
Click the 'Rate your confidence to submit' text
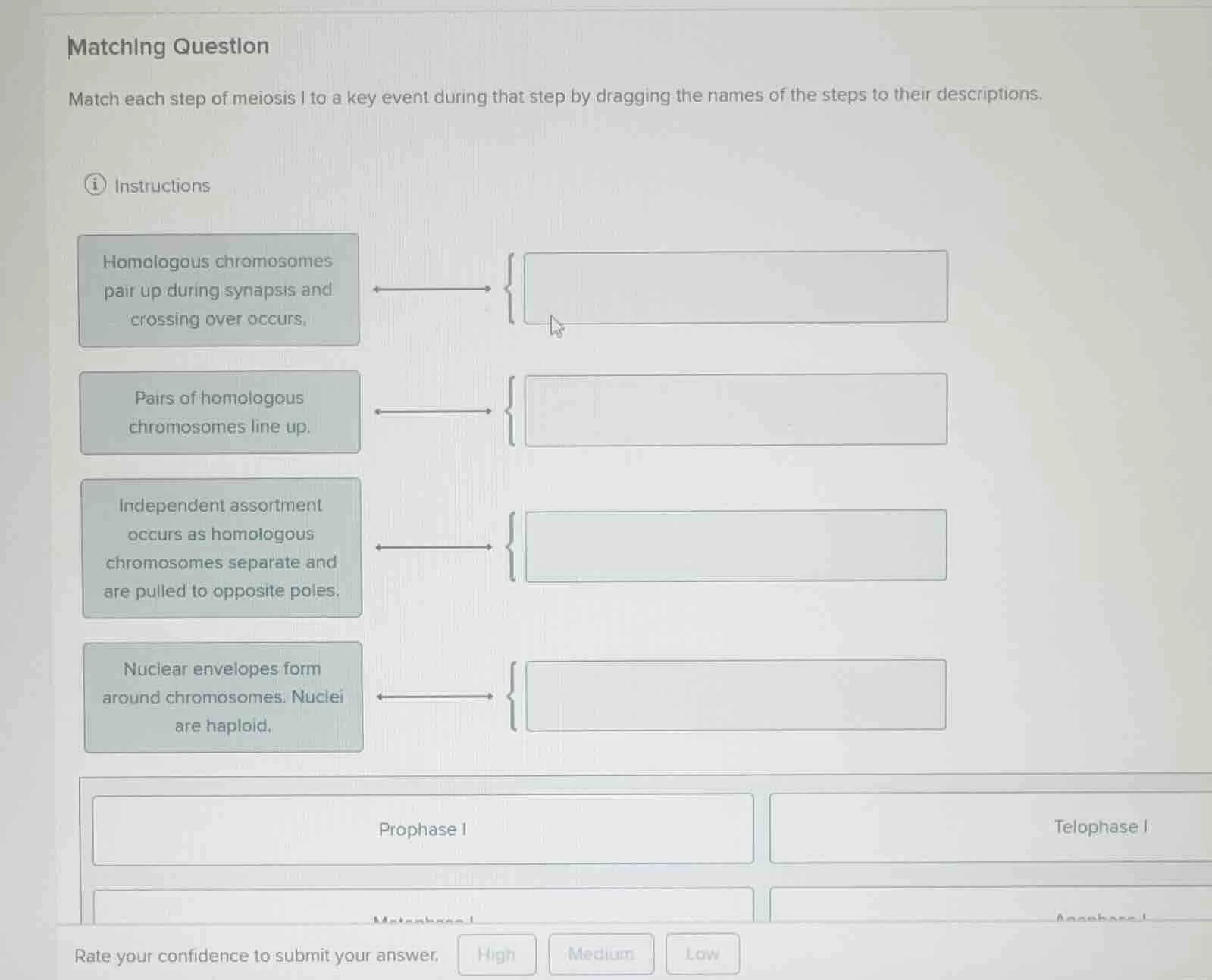coord(256,956)
